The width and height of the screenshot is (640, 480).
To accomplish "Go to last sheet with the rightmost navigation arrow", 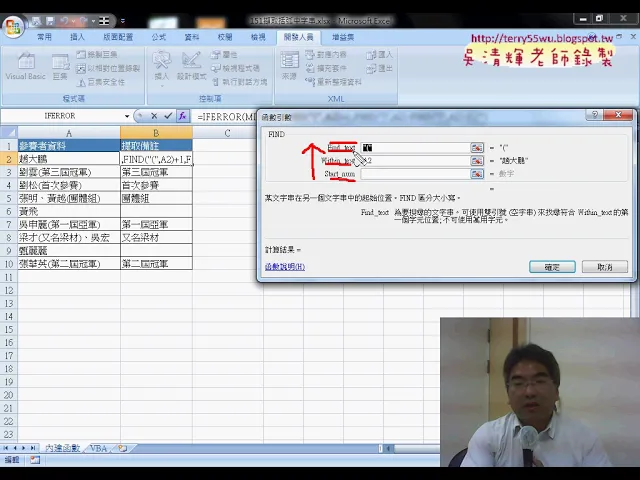I will pos(33,448).
